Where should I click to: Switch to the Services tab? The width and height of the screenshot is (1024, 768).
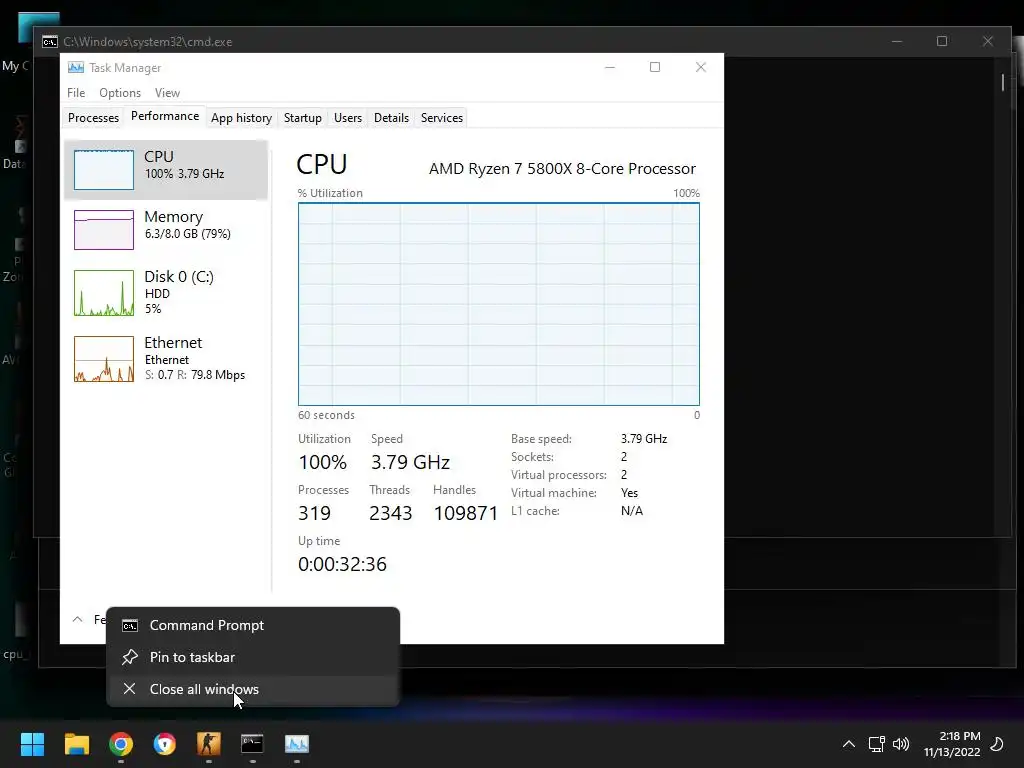click(441, 118)
